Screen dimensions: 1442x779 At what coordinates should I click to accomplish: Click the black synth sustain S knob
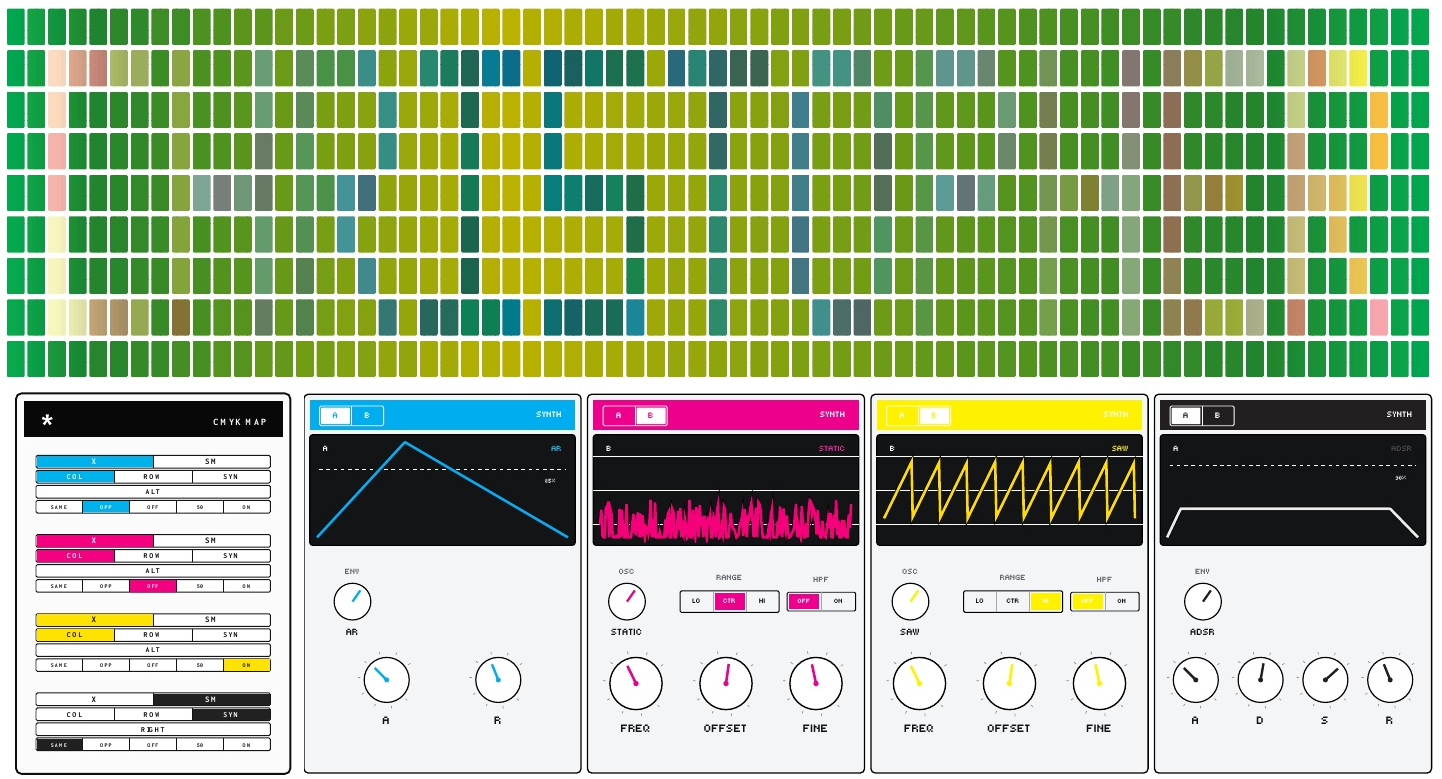pyautogui.click(x=1325, y=680)
